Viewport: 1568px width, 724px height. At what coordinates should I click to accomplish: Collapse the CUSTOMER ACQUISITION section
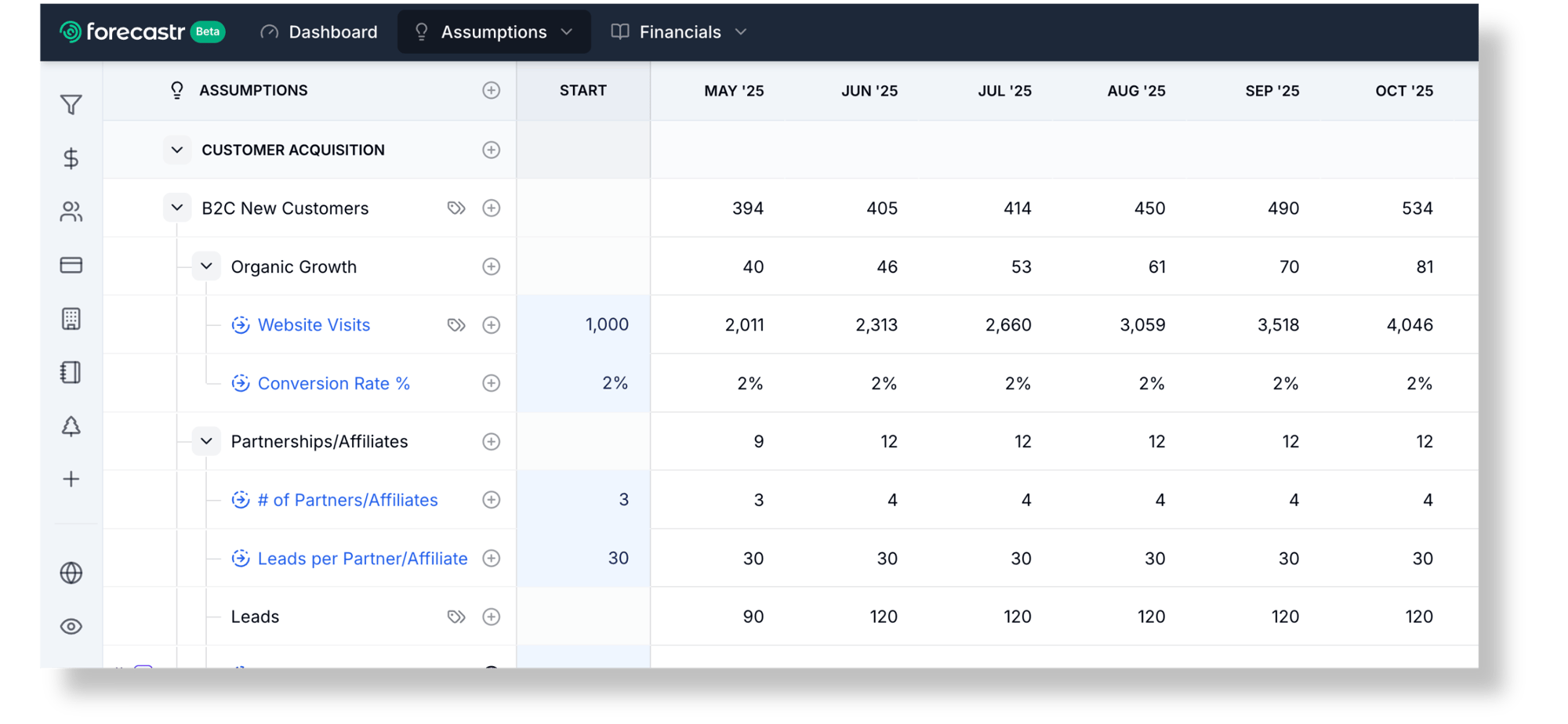[177, 150]
